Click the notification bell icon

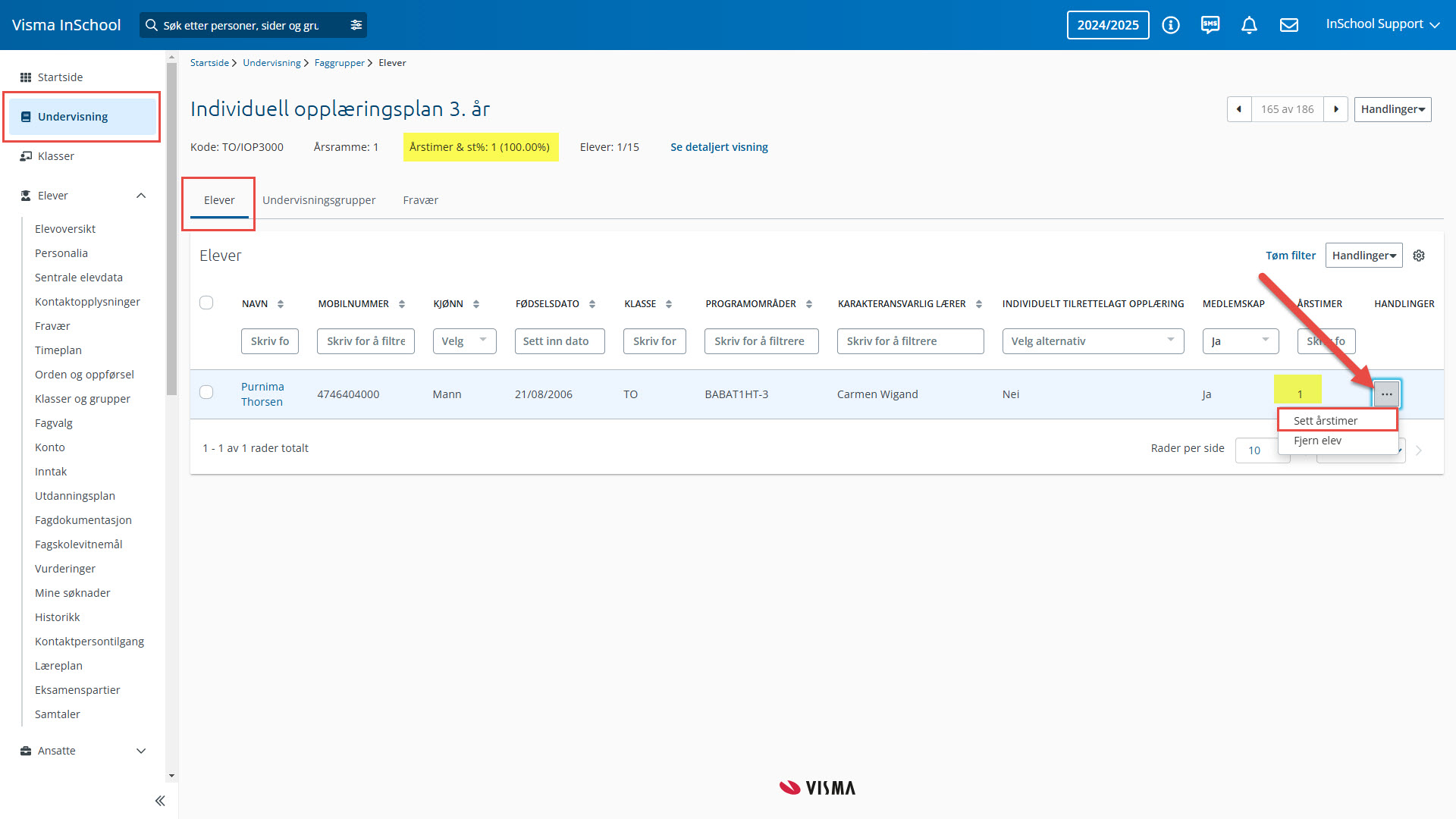click(1249, 25)
